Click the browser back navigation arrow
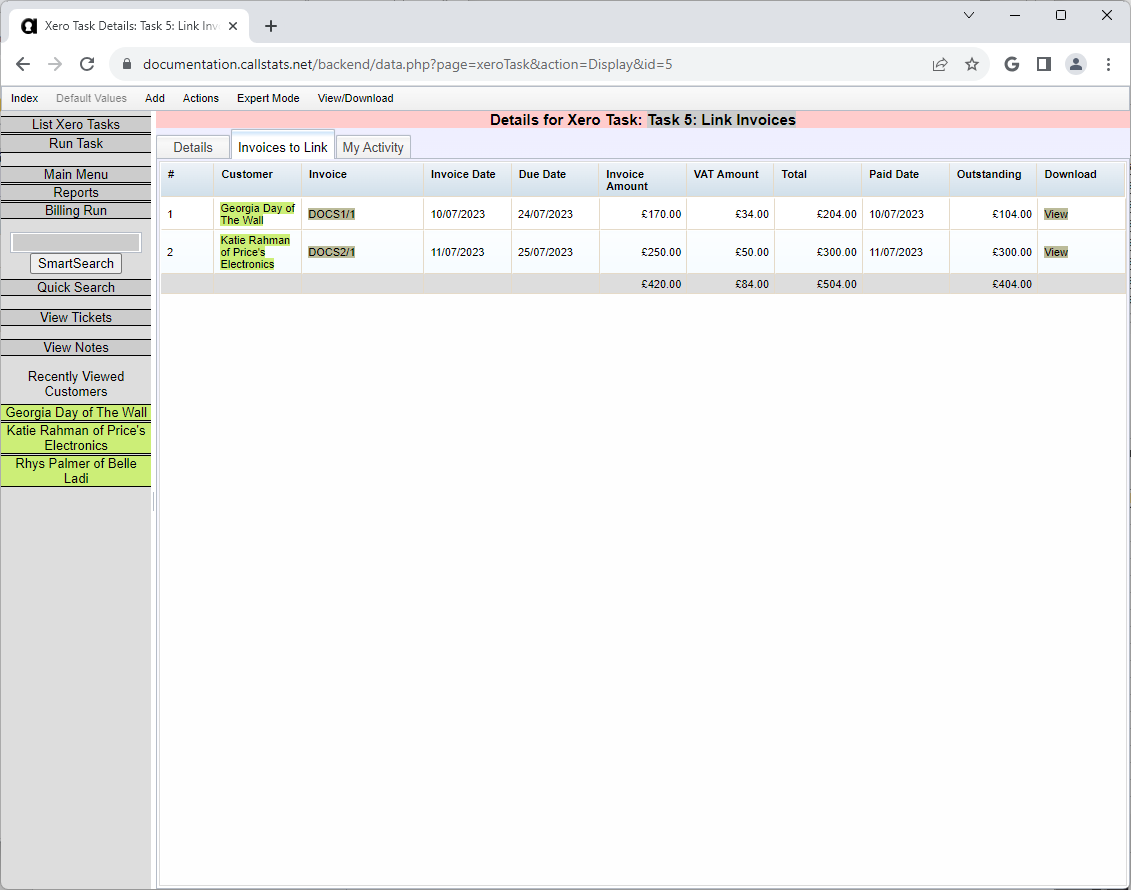 (23, 63)
